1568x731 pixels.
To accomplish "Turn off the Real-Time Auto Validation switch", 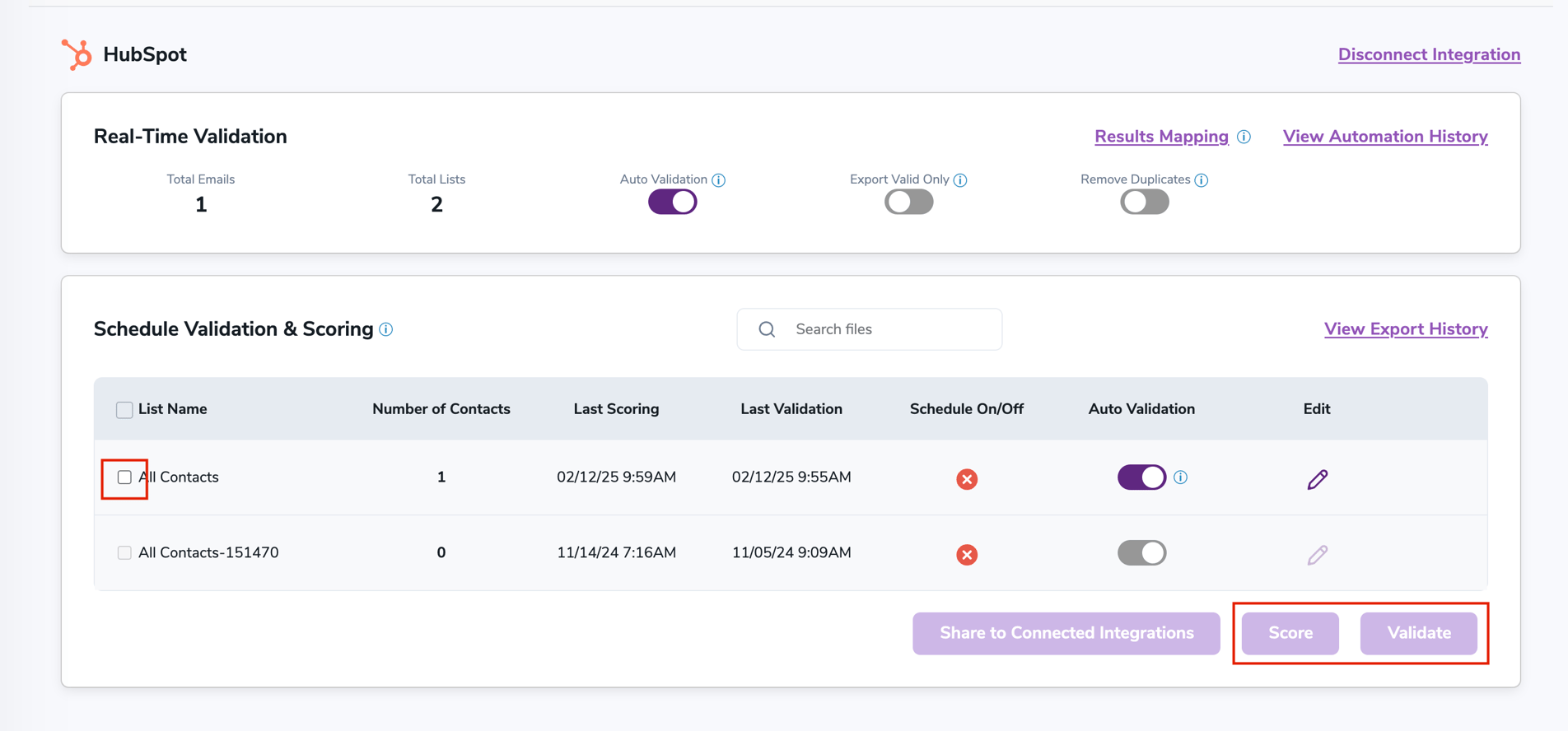I will (x=672, y=202).
